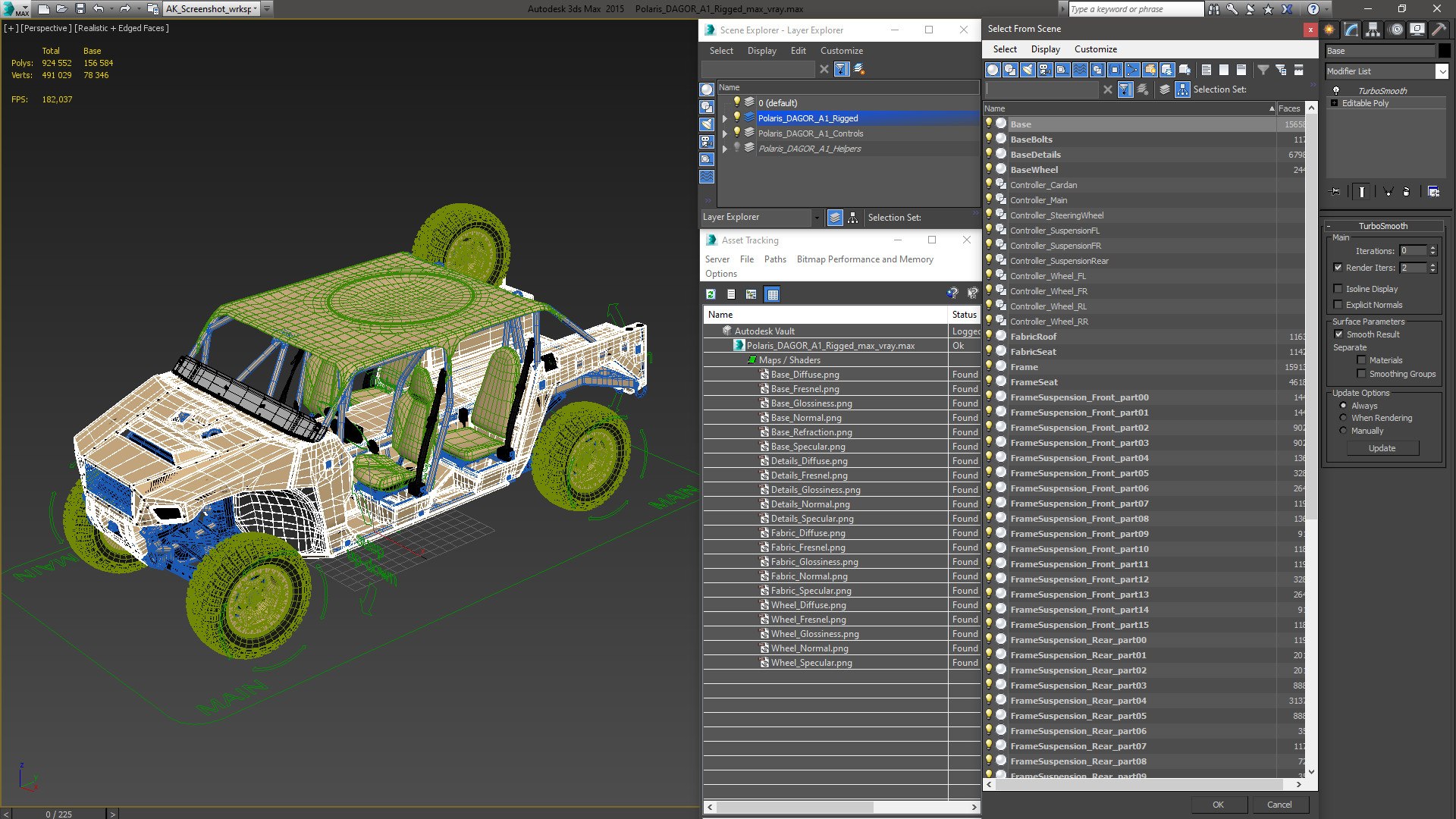Collapse the TurboSmooth rollout
Image resolution: width=1456 pixels, height=819 pixels.
1382,226
